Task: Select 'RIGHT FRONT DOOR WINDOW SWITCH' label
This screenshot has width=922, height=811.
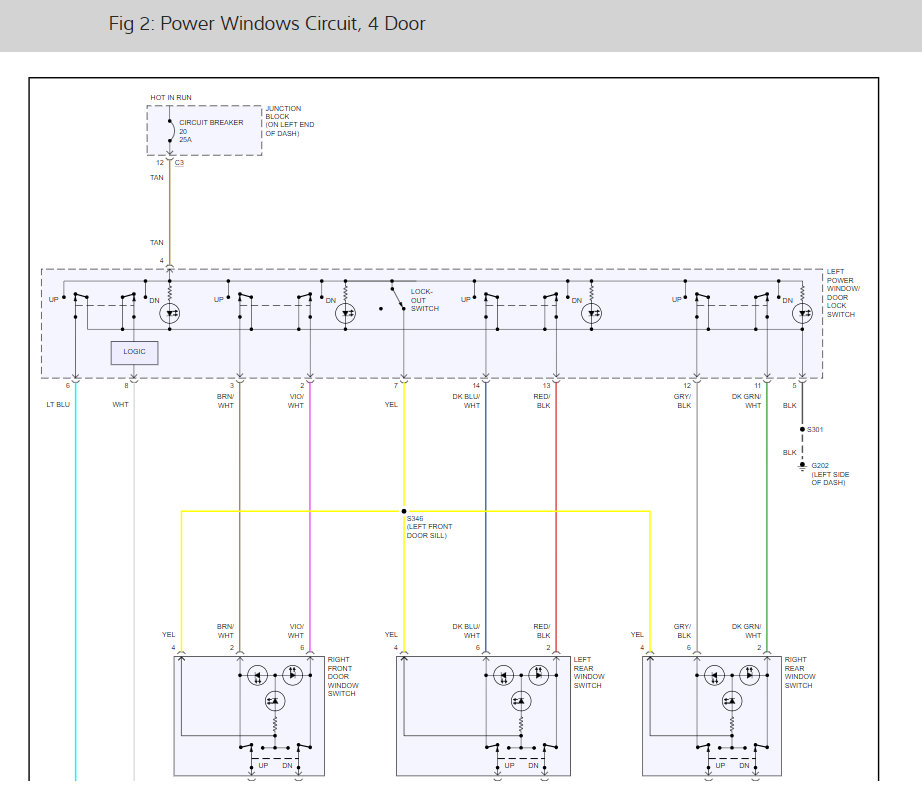Action: pos(343,677)
